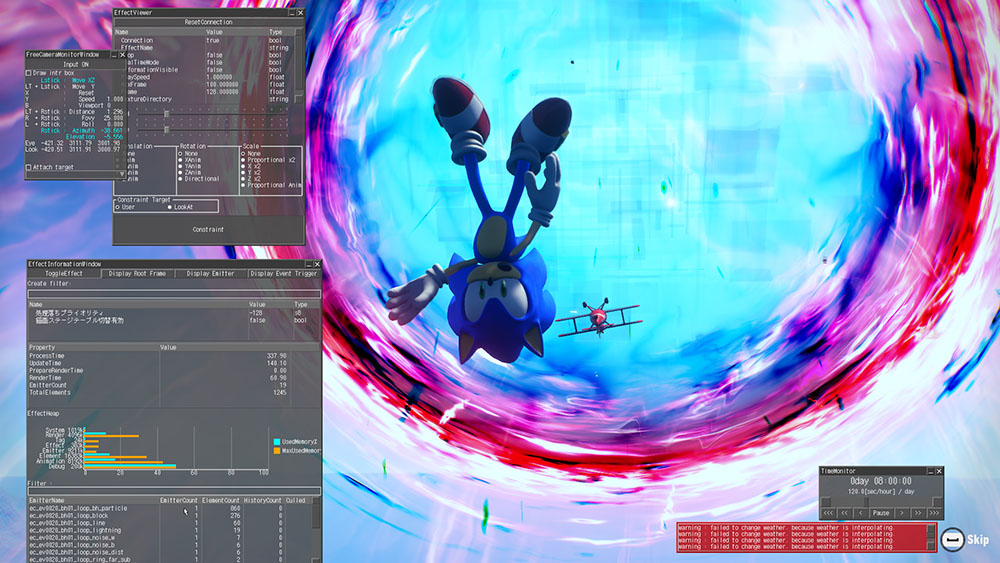
Task: Check the Attach target option
Action: click(x=29, y=167)
